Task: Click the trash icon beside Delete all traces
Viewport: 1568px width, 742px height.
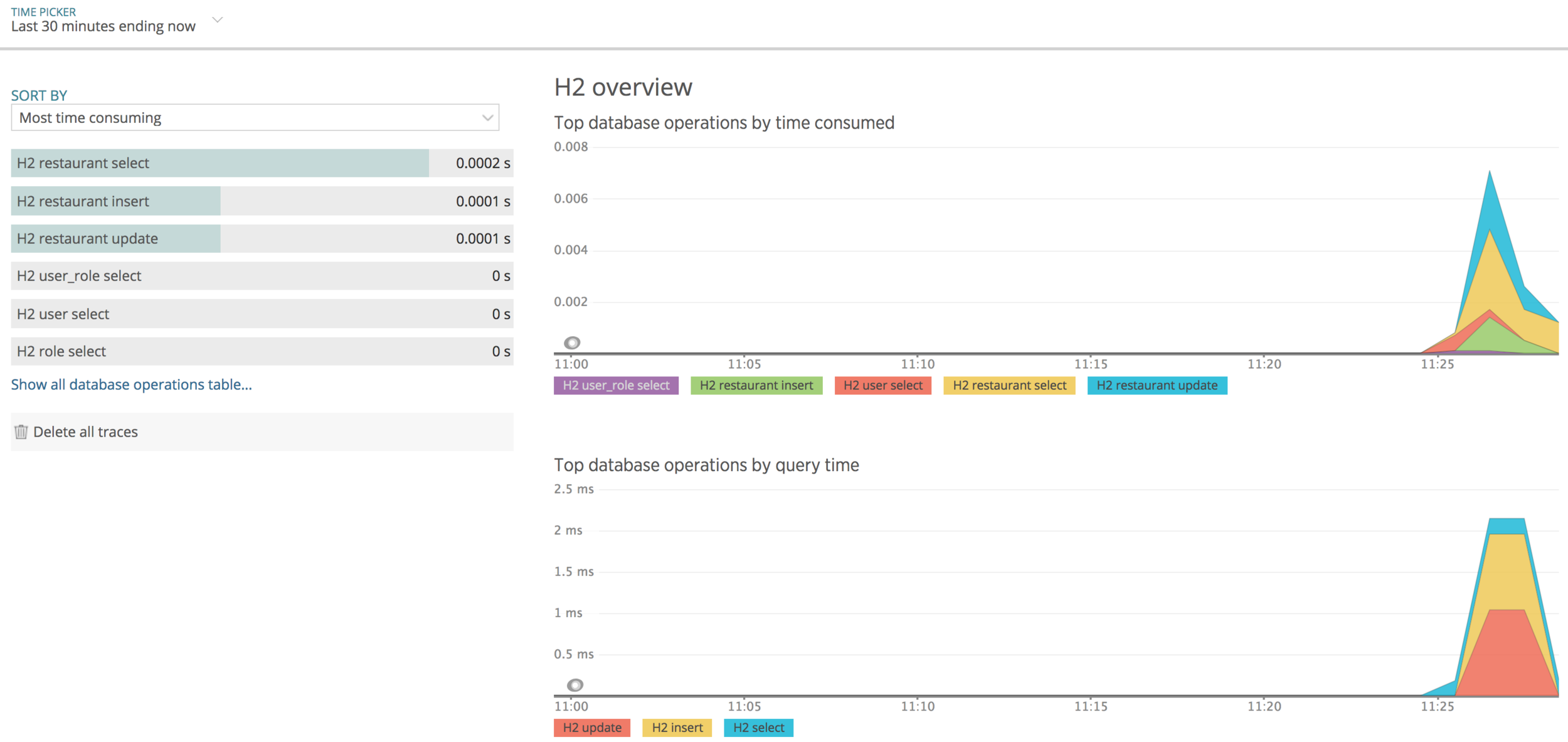Action: [21, 432]
